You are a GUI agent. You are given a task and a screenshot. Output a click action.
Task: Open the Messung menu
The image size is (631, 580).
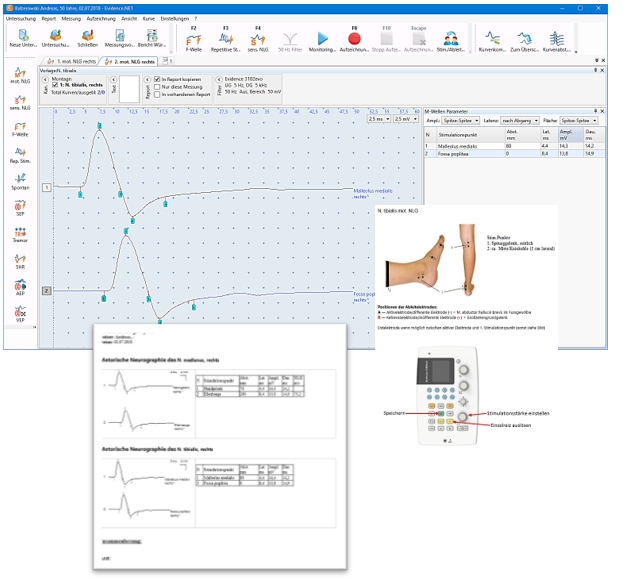(x=71, y=18)
